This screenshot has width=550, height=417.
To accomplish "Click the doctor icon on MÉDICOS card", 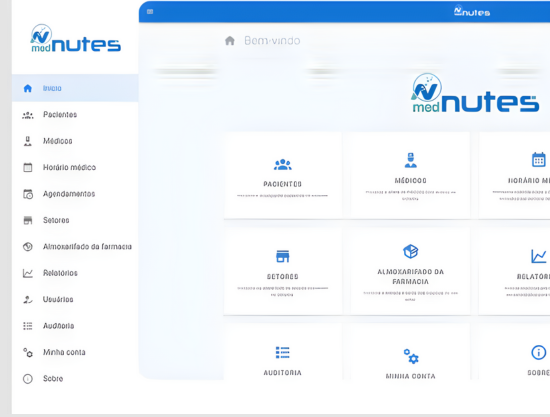I will 411,160.
